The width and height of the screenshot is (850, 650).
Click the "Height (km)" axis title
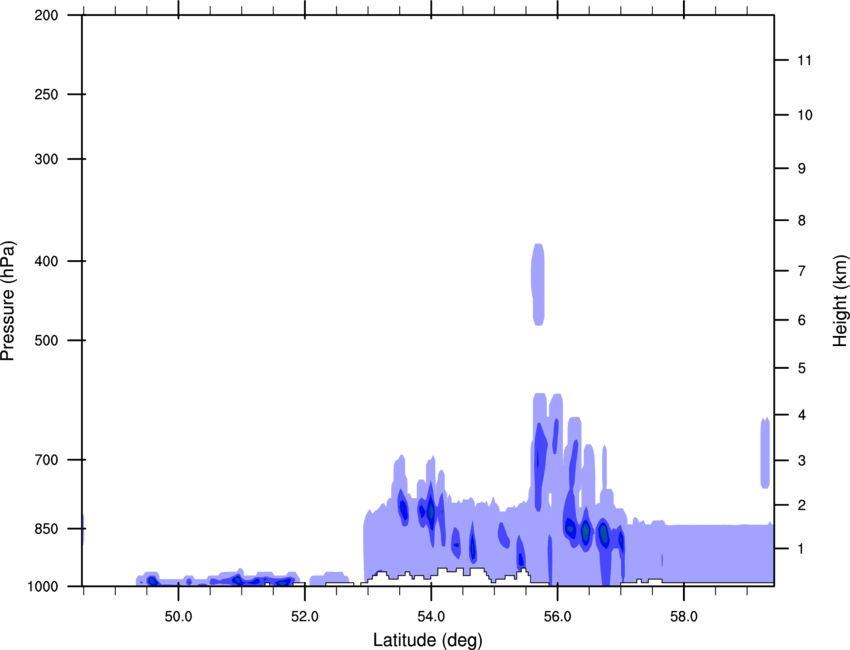[840, 300]
